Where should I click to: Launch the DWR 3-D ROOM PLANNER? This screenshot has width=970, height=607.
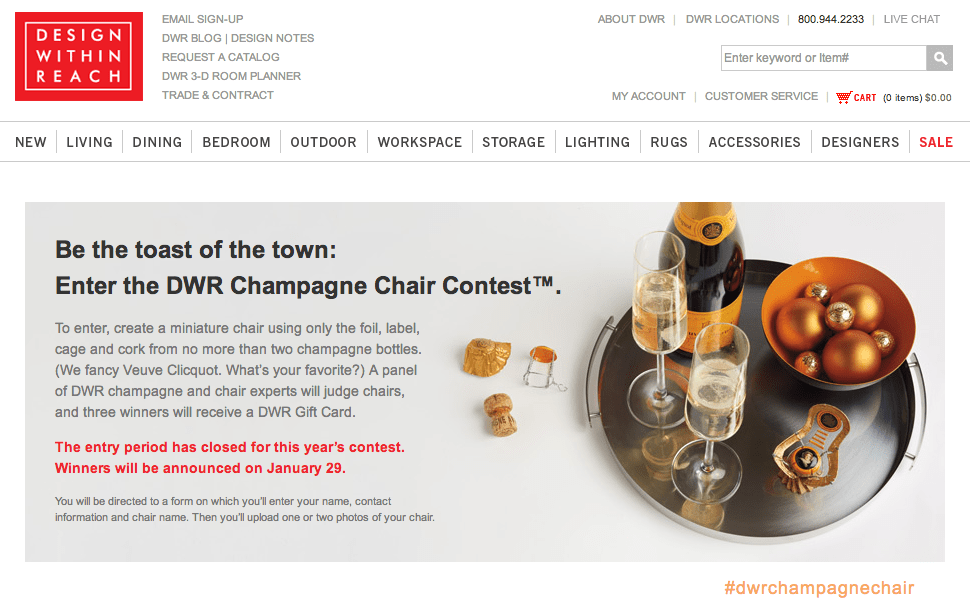231,76
